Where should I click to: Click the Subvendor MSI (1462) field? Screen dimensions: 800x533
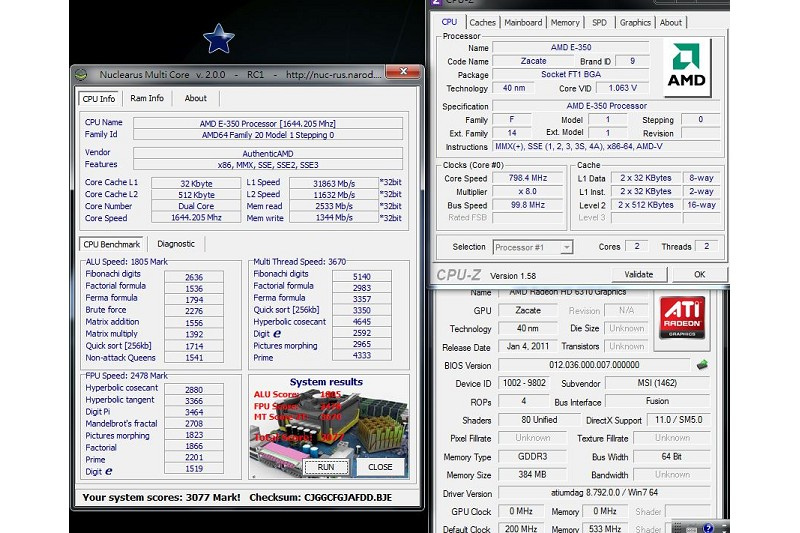pyautogui.click(x=657, y=383)
